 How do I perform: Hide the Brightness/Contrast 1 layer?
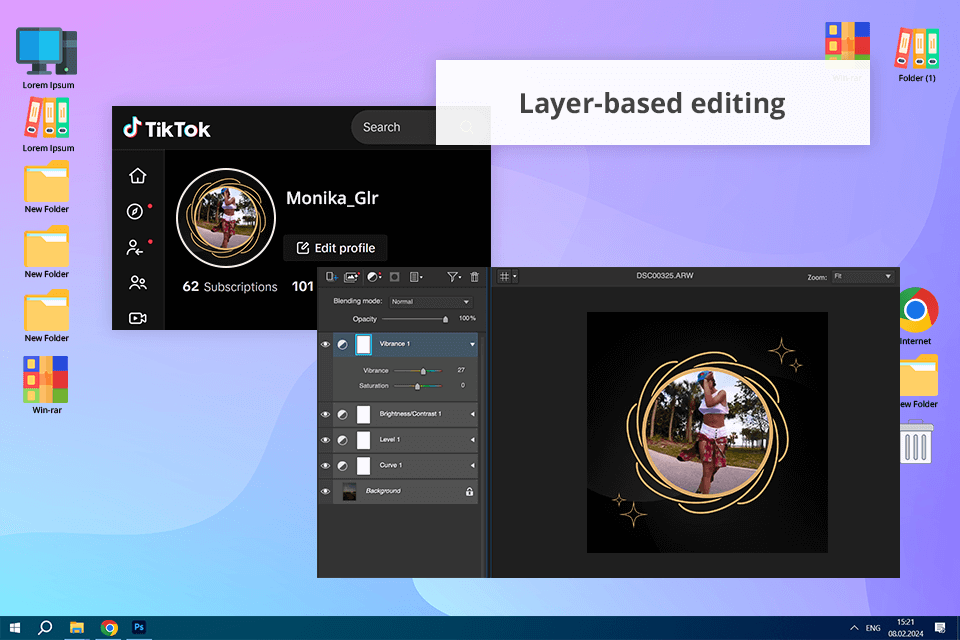(326, 415)
